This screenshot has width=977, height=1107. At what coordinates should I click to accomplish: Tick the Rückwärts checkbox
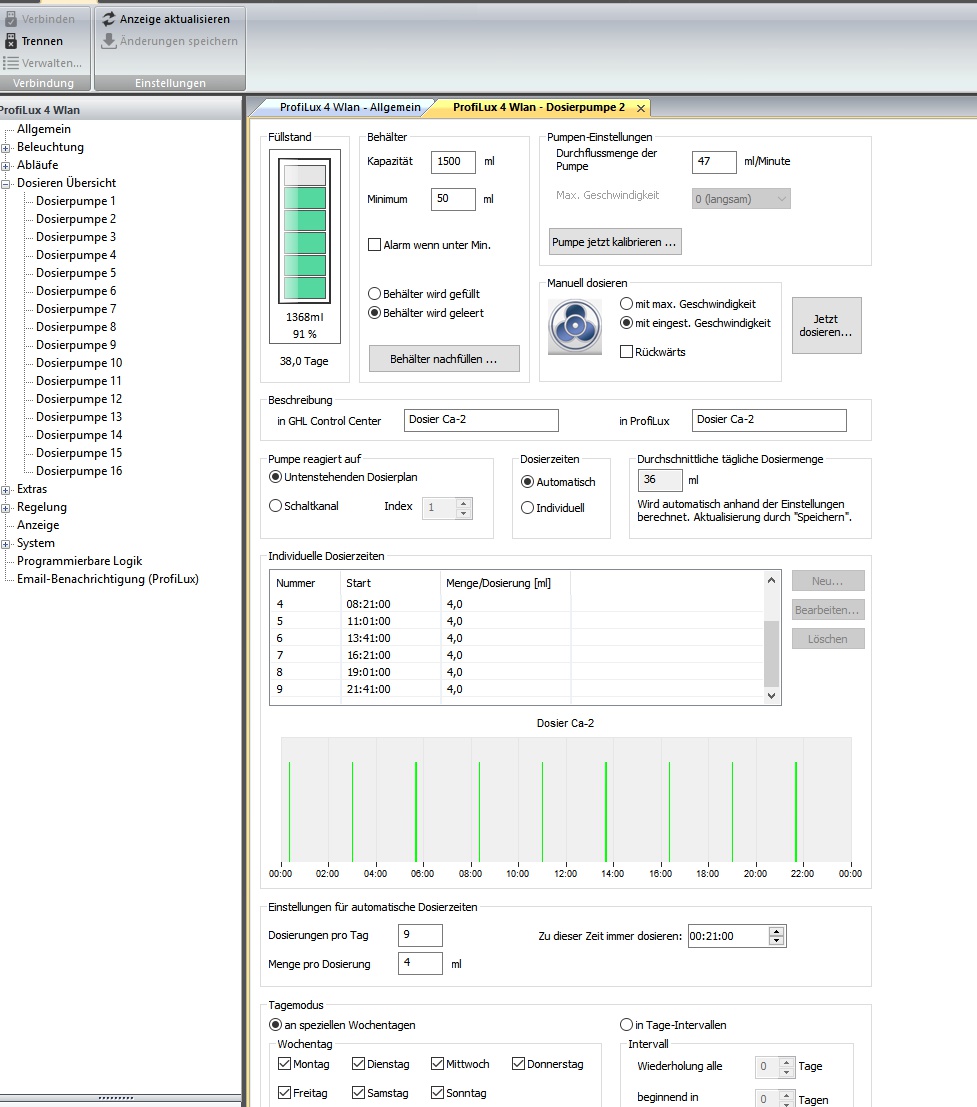(626, 352)
